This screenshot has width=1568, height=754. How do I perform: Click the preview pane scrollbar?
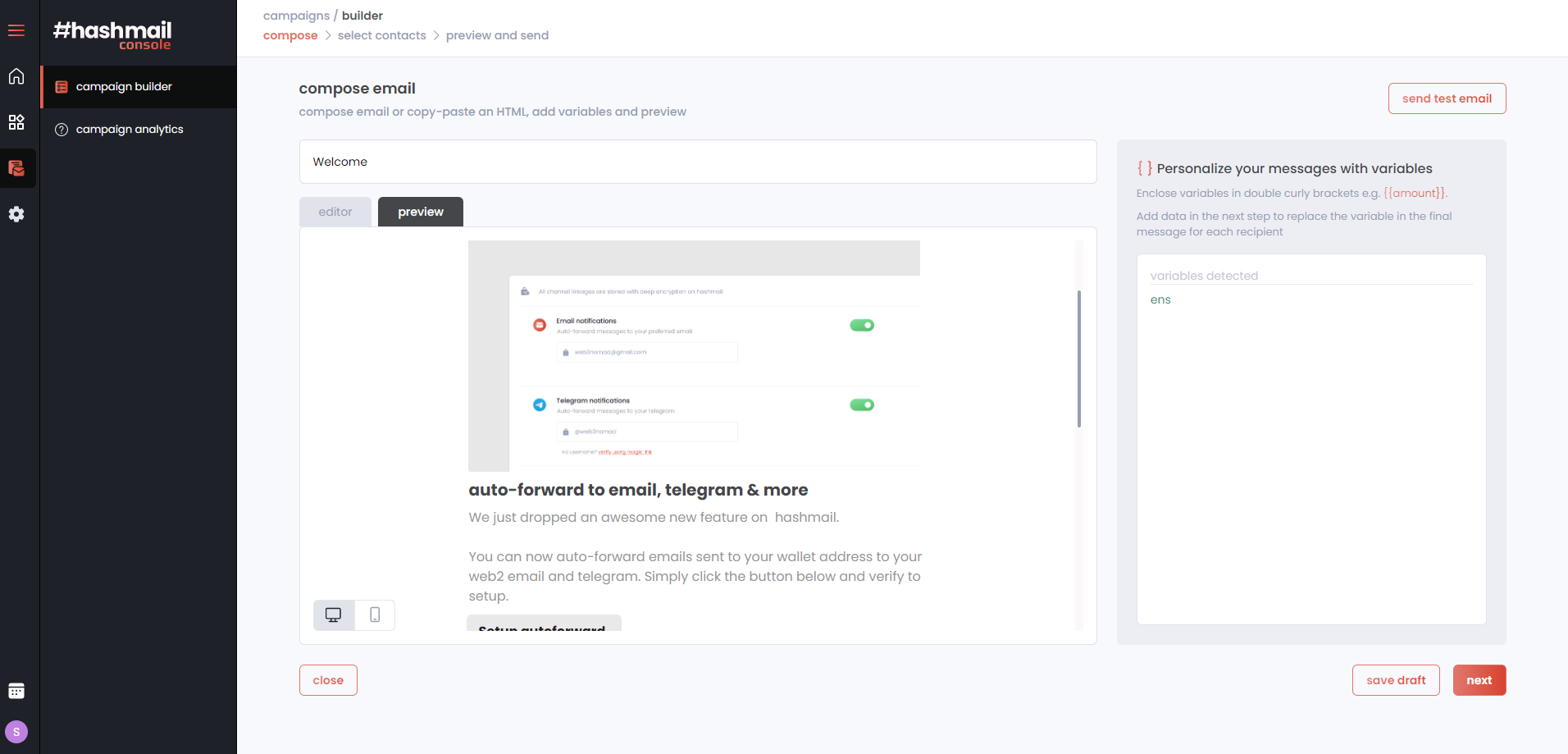(x=1079, y=359)
